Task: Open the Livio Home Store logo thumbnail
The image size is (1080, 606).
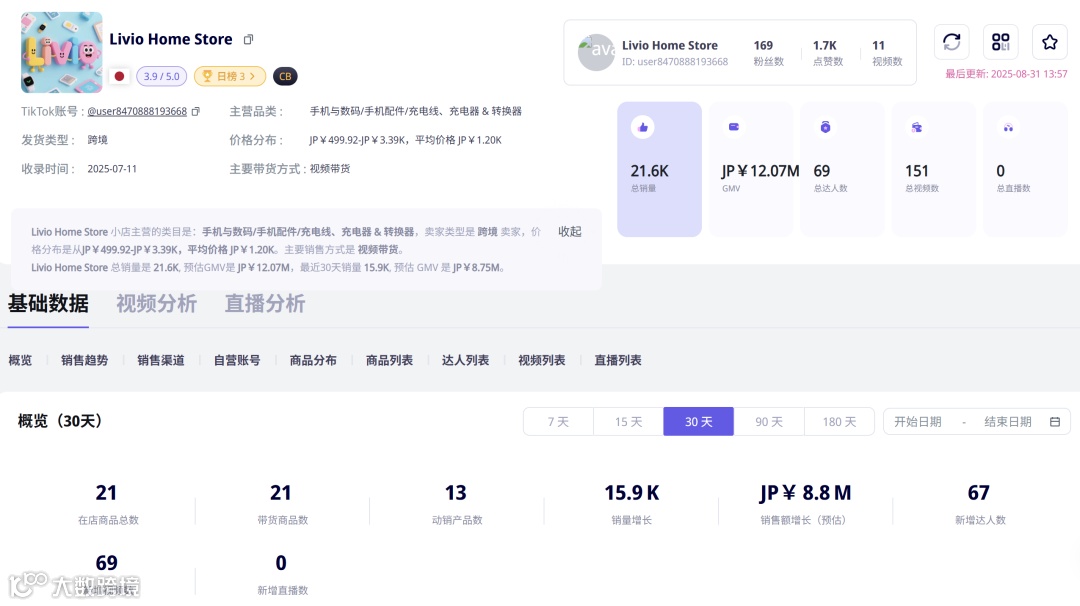Action: [61, 52]
